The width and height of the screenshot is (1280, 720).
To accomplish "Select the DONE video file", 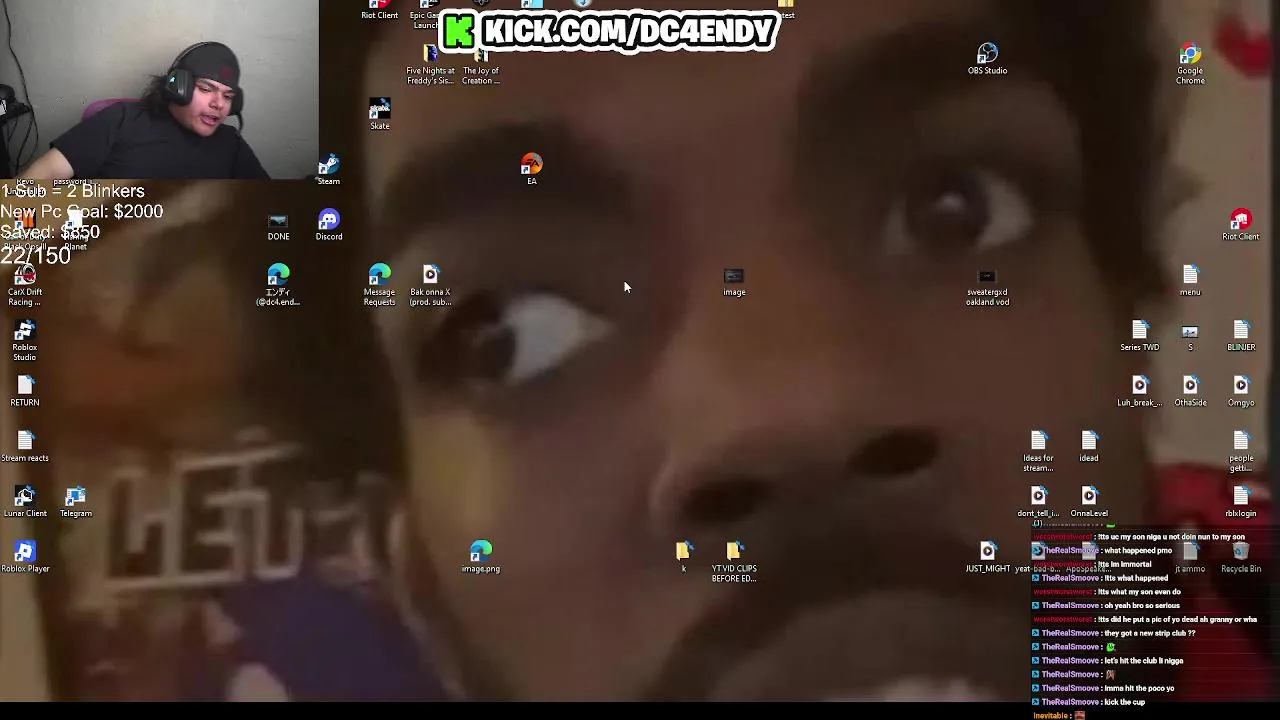I will (x=278, y=225).
